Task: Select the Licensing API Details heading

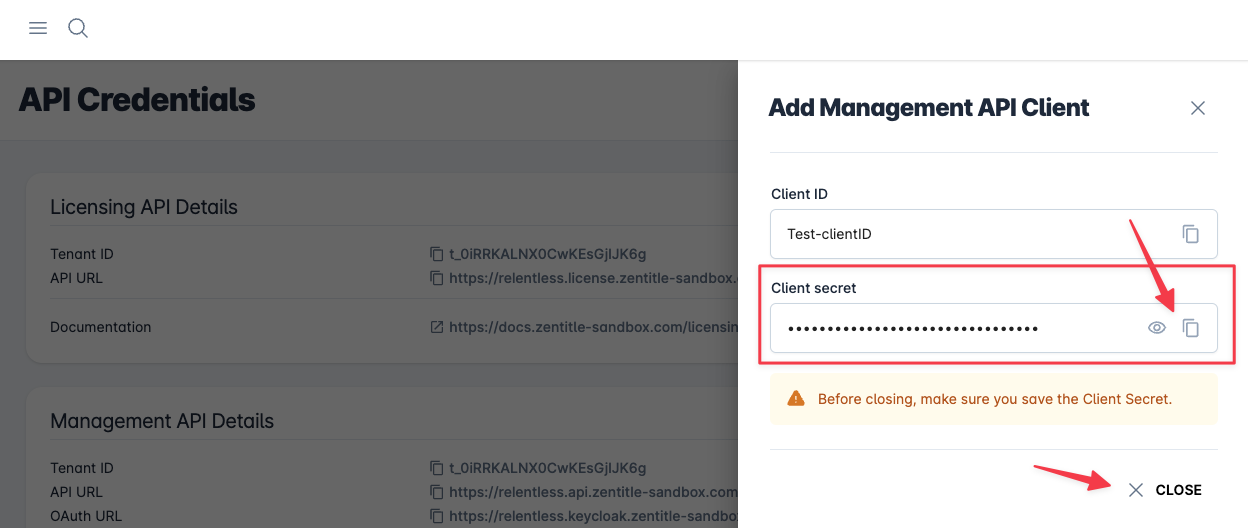Action: (144, 207)
